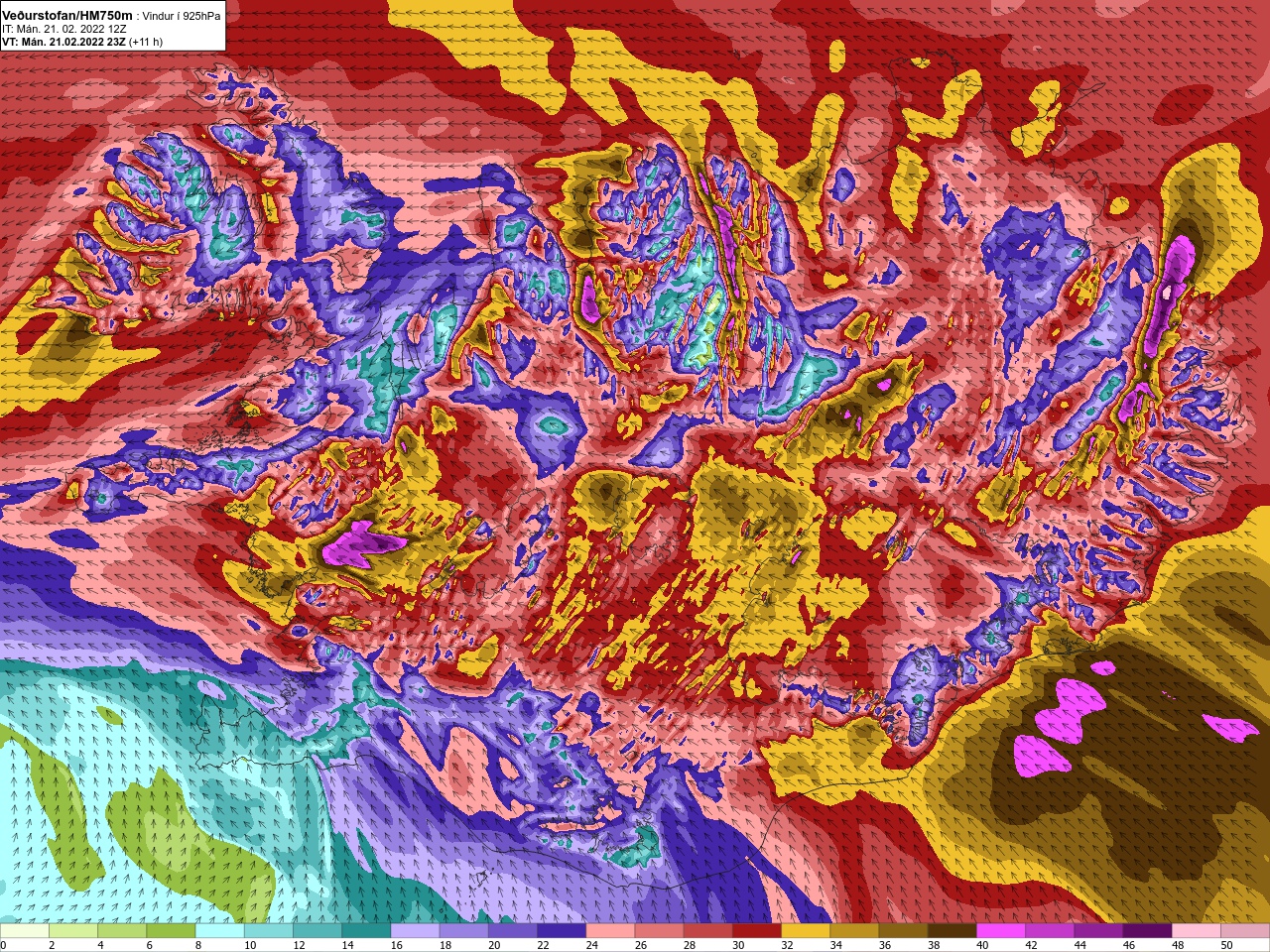Click the 2–4 light green legend swatch
Screen dimensions: 1270x952
73,931
